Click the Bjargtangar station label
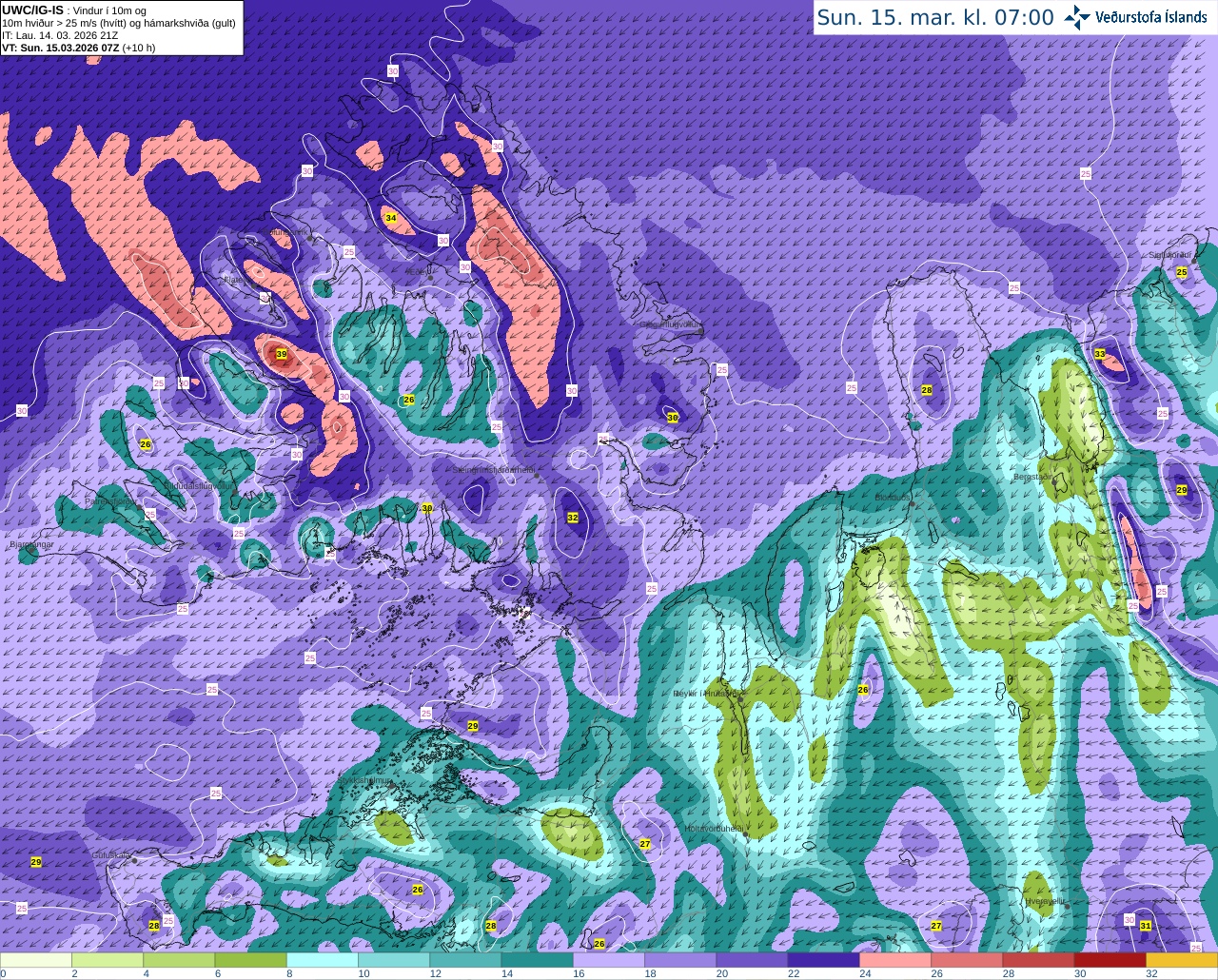 30,544
